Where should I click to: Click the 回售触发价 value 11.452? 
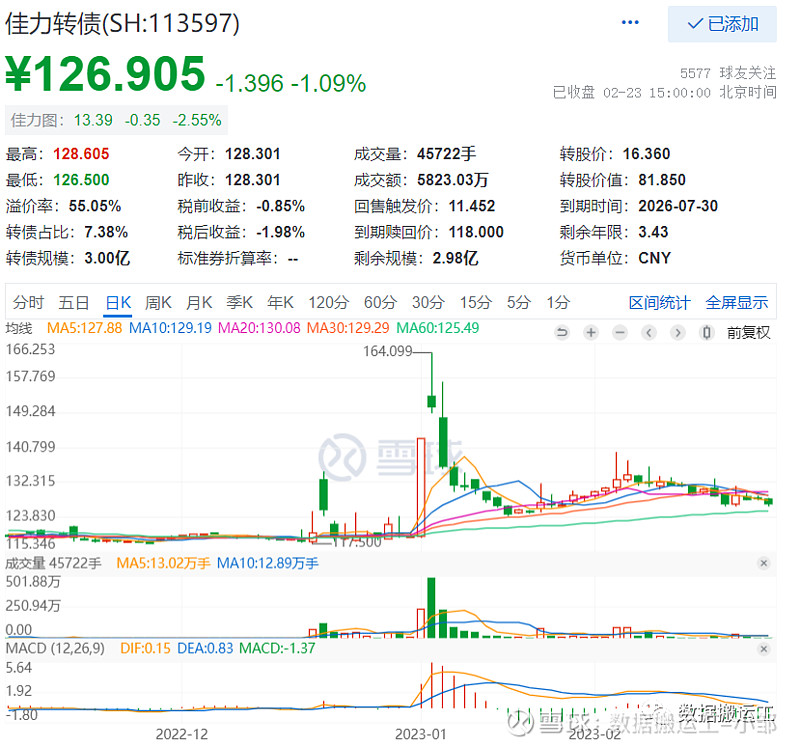click(472, 206)
